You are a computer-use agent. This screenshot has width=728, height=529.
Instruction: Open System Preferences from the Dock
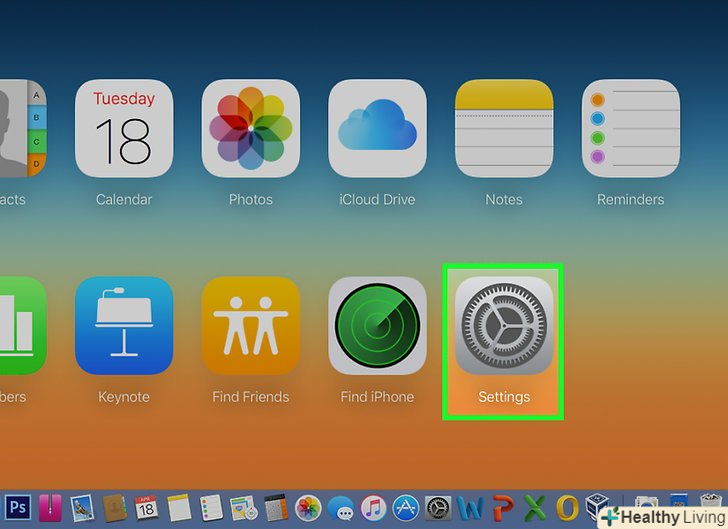tap(438, 508)
